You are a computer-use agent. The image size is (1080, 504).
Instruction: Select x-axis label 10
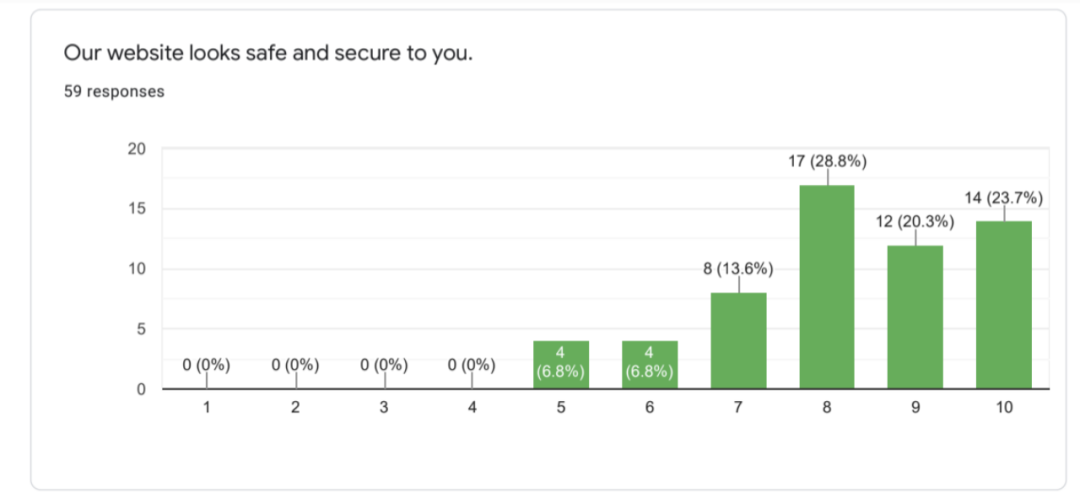tap(1004, 408)
